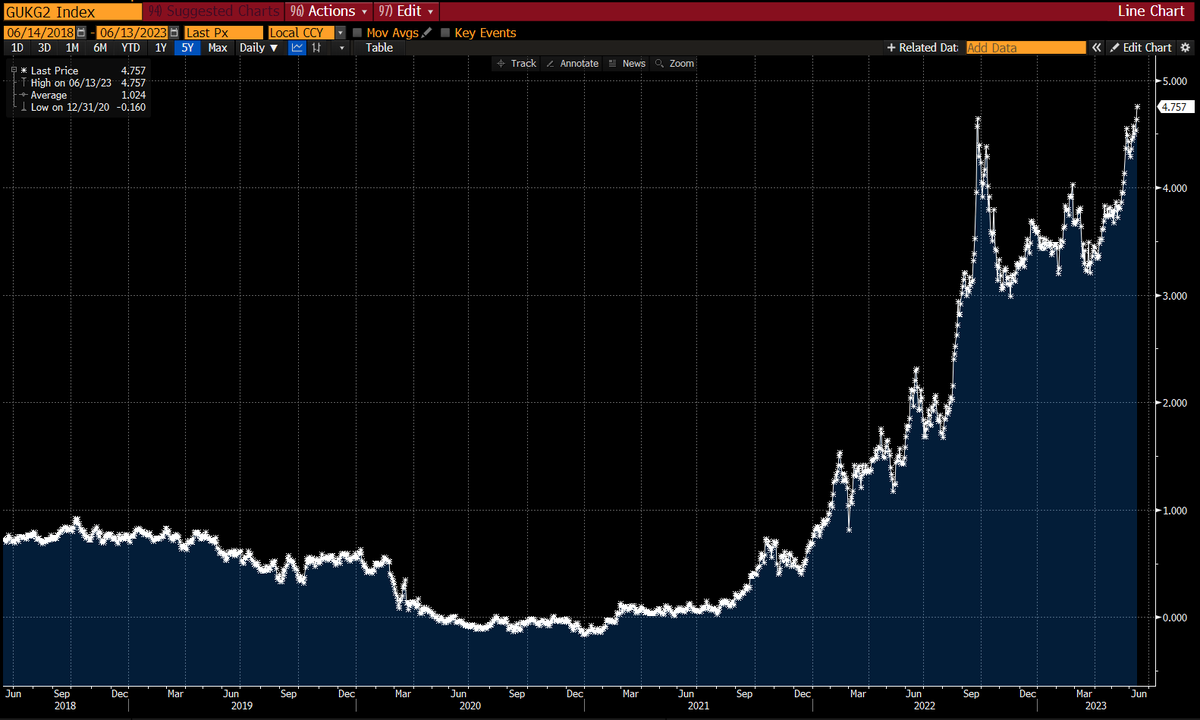Click the Edit Chart button
Screen dimensions: 1200x720
1140,47
